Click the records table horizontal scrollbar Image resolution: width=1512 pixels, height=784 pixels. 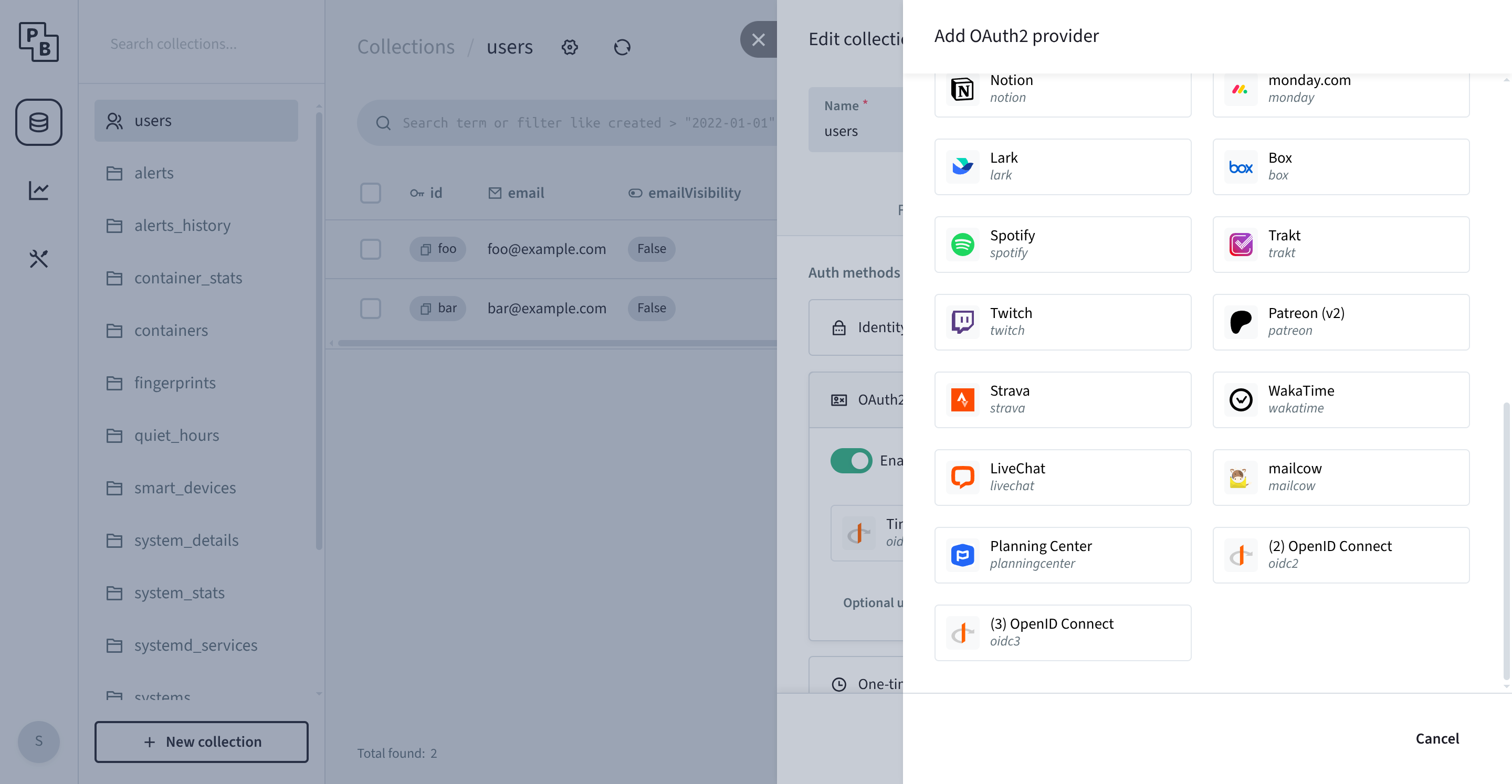(558, 343)
